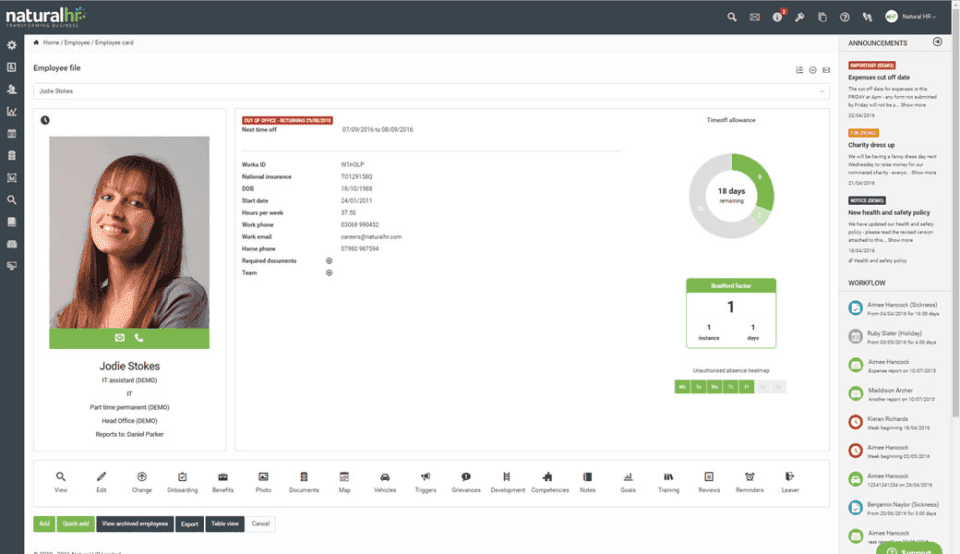Click the View archived employees button
This screenshot has width=960, height=554.
[135, 524]
